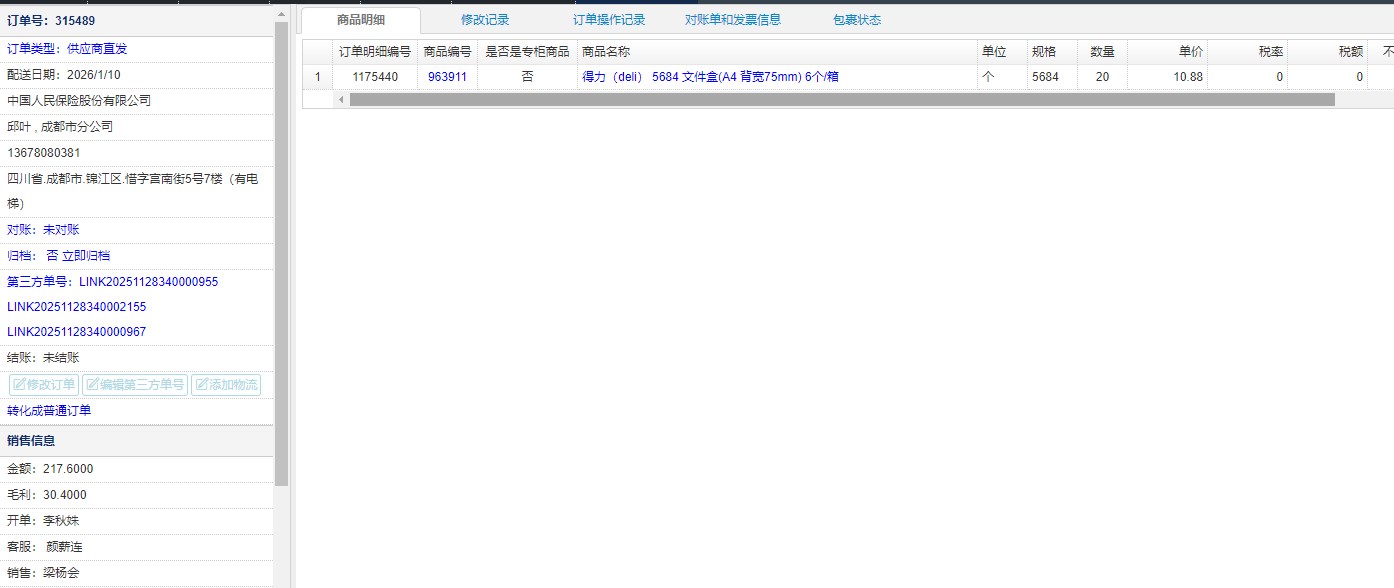1394x588 pixels.
Task: Click third-party order LINK20251128340002155
Action: (76, 307)
